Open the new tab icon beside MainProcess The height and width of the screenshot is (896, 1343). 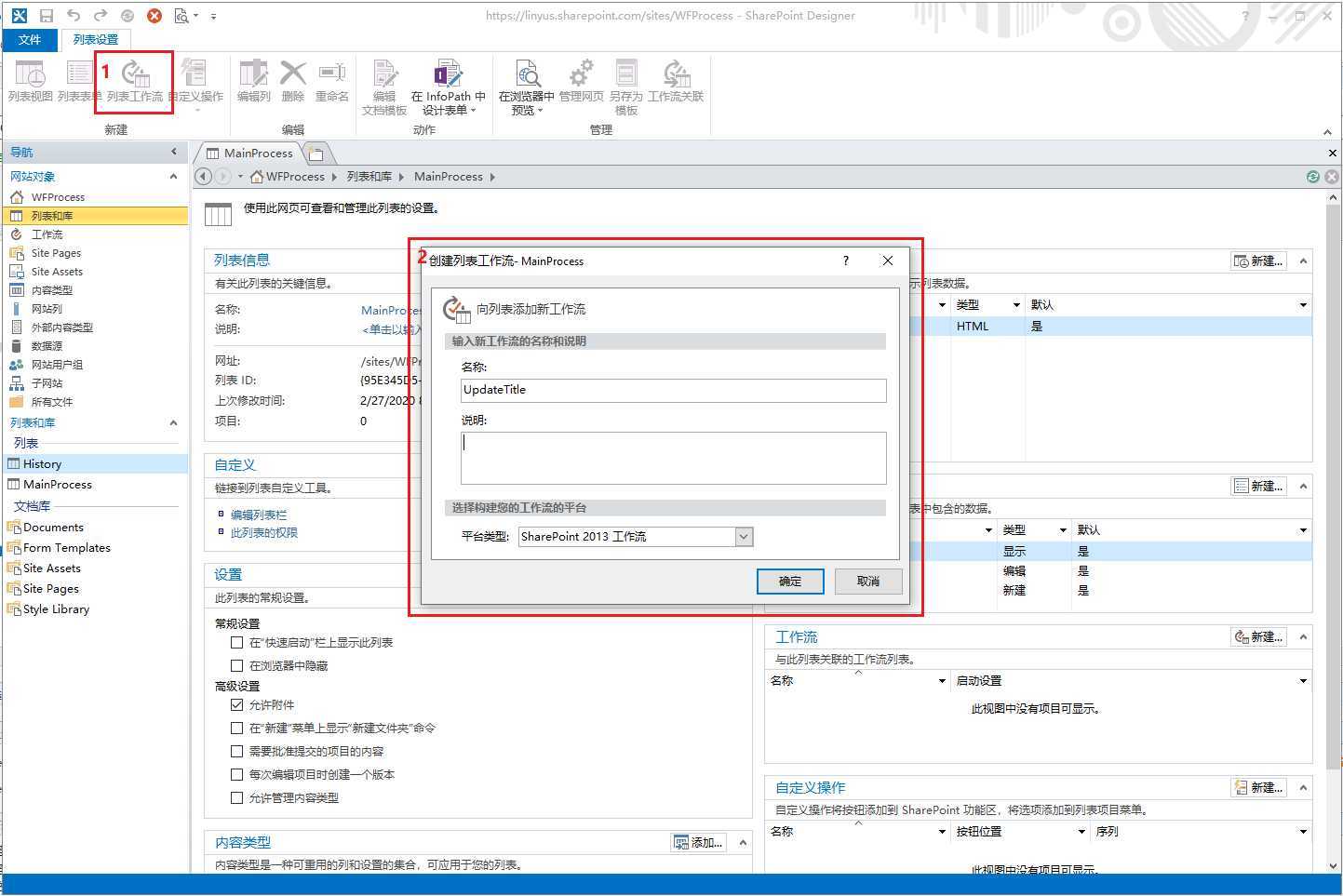click(316, 154)
